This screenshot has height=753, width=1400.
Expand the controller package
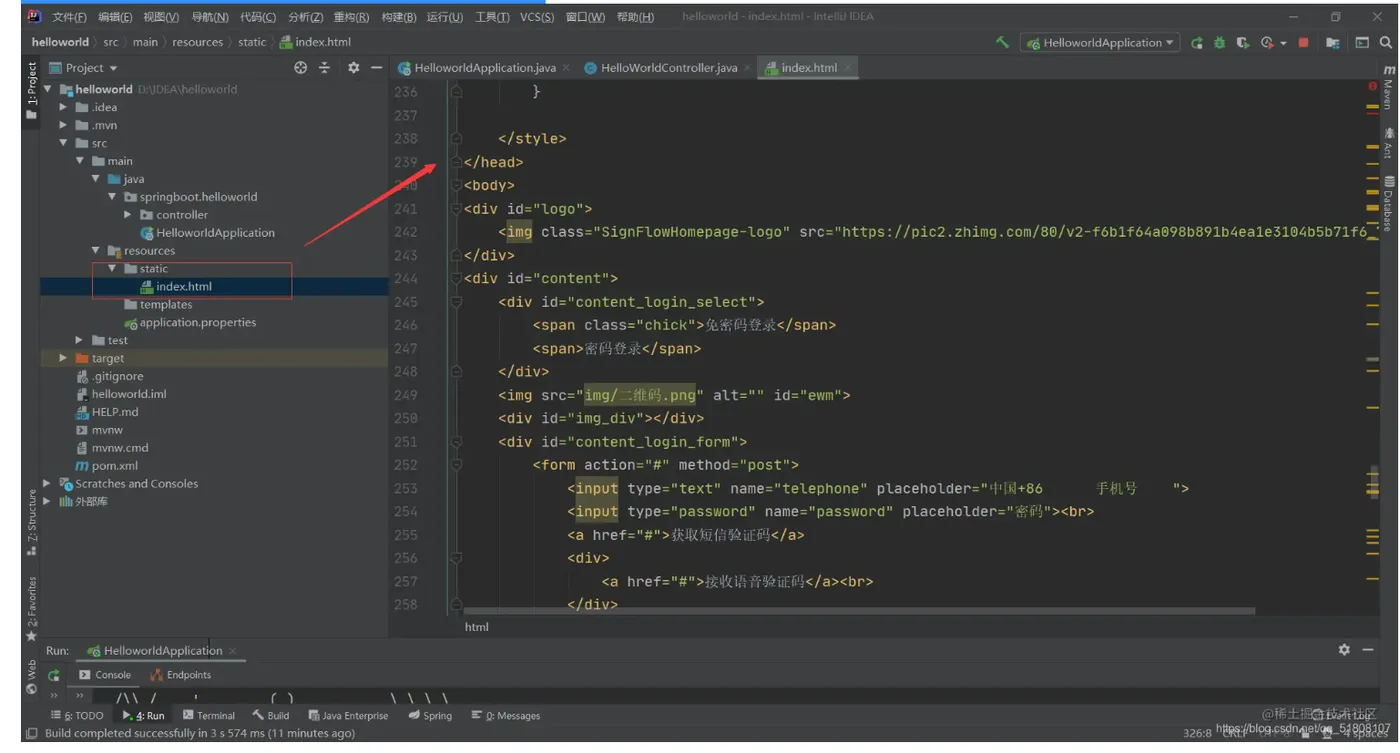pos(127,215)
